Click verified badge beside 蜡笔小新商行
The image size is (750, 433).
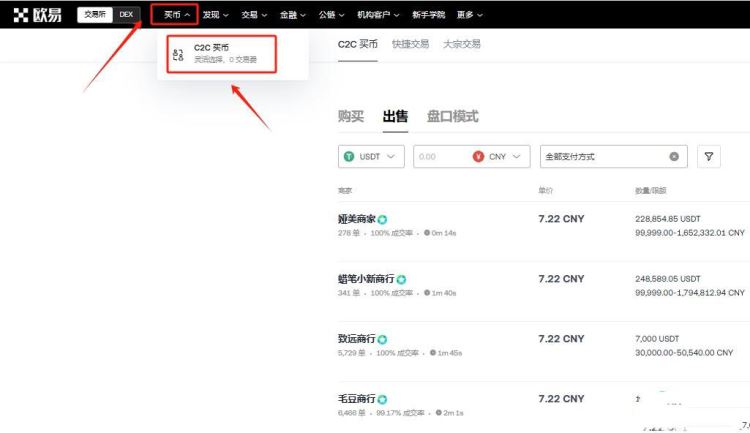(x=401, y=279)
